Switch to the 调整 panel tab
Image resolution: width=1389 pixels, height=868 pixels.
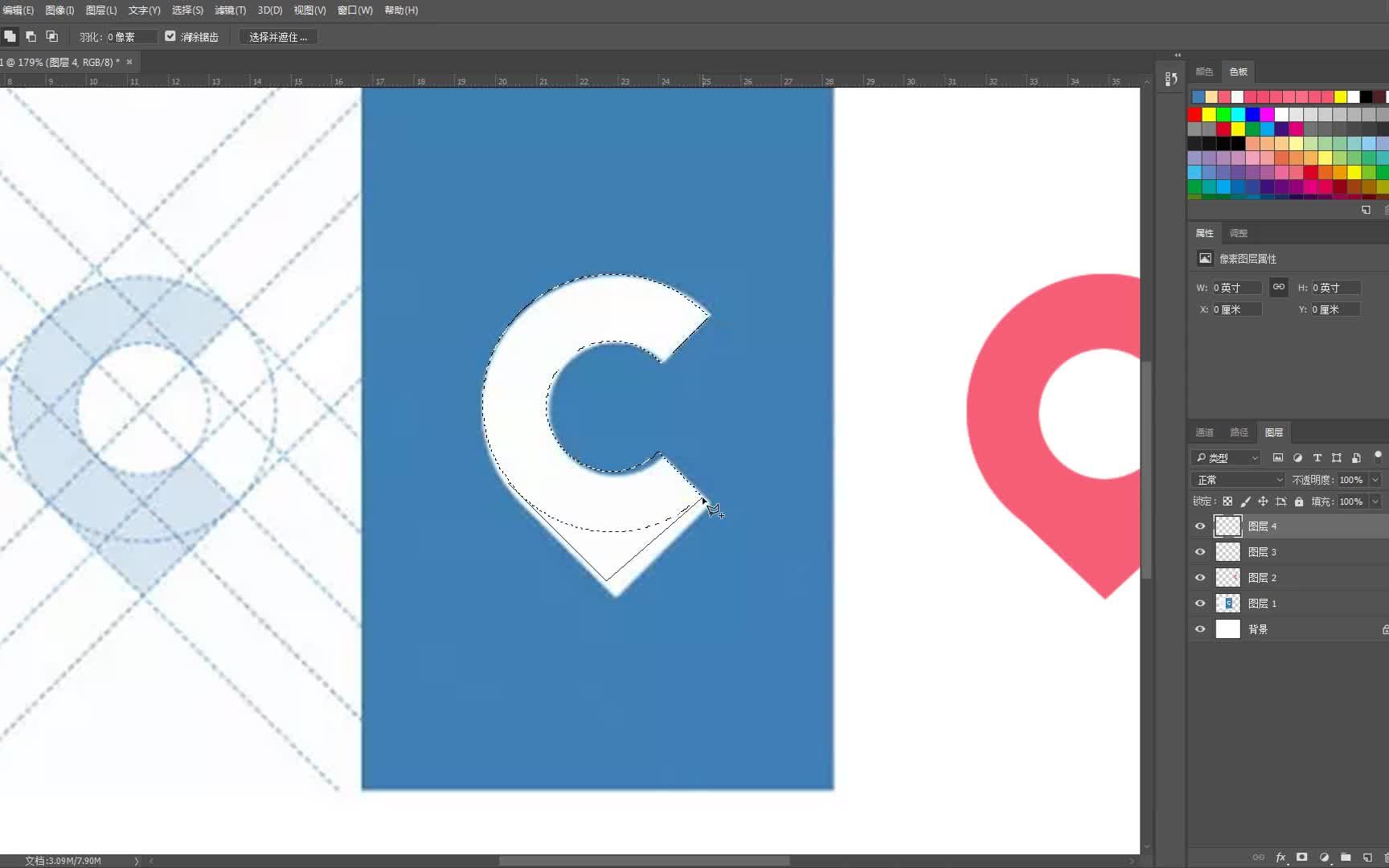tap(1239, 233)
